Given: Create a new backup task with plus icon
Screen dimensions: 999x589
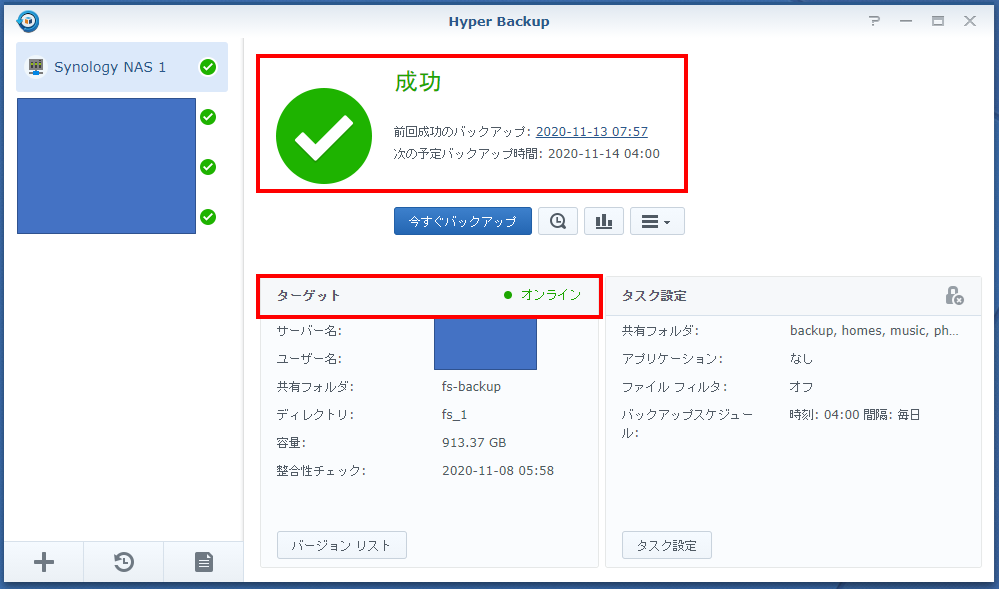Looking at the screenshot, I should coord(44,562).
